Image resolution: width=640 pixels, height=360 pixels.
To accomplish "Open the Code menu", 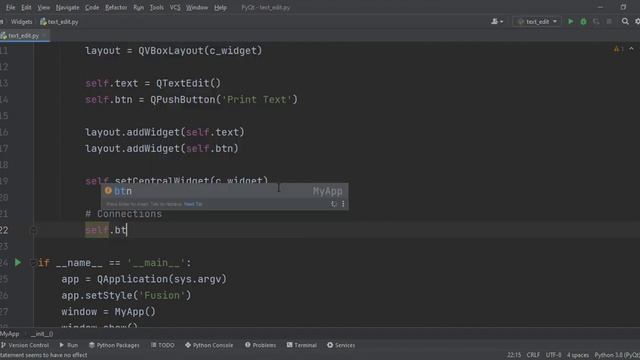I will click(x=92, y=7).
